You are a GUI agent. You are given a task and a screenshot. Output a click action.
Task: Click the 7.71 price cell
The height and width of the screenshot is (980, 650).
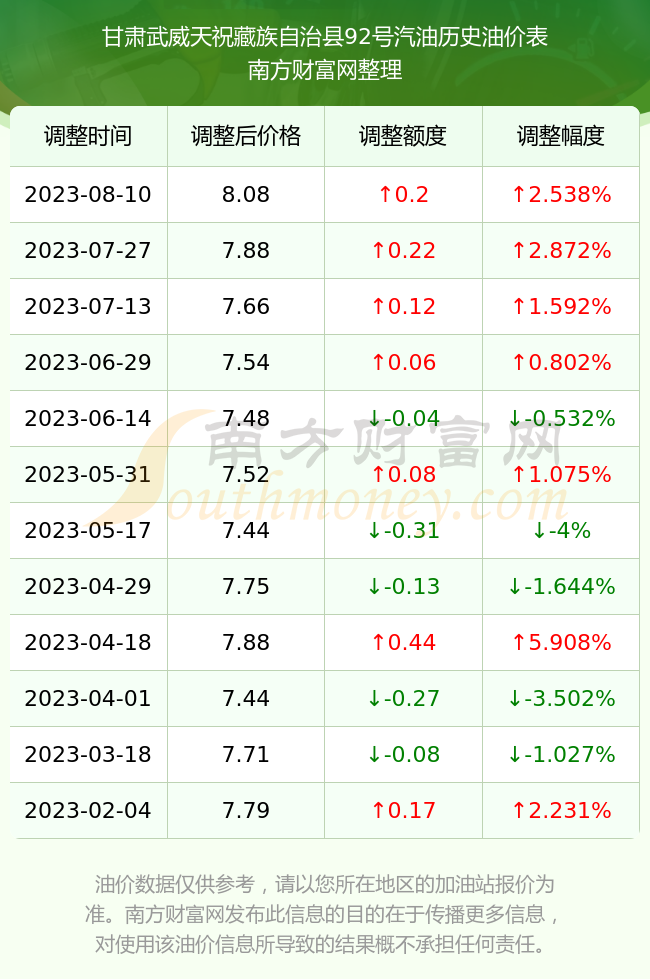(x=246, y=754)
